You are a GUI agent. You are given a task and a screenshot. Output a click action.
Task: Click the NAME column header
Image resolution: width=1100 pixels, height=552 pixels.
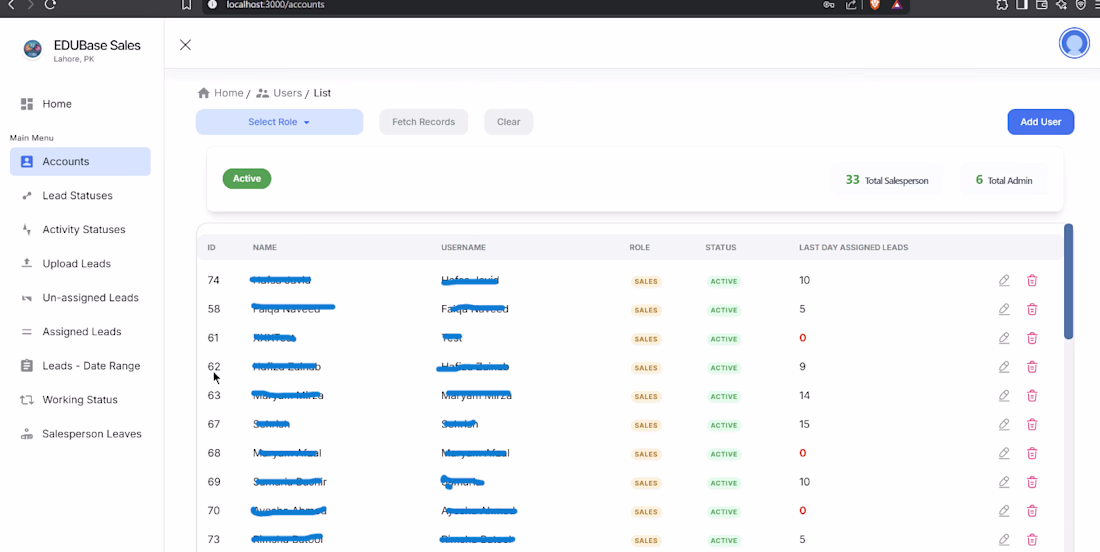point(264,248)
